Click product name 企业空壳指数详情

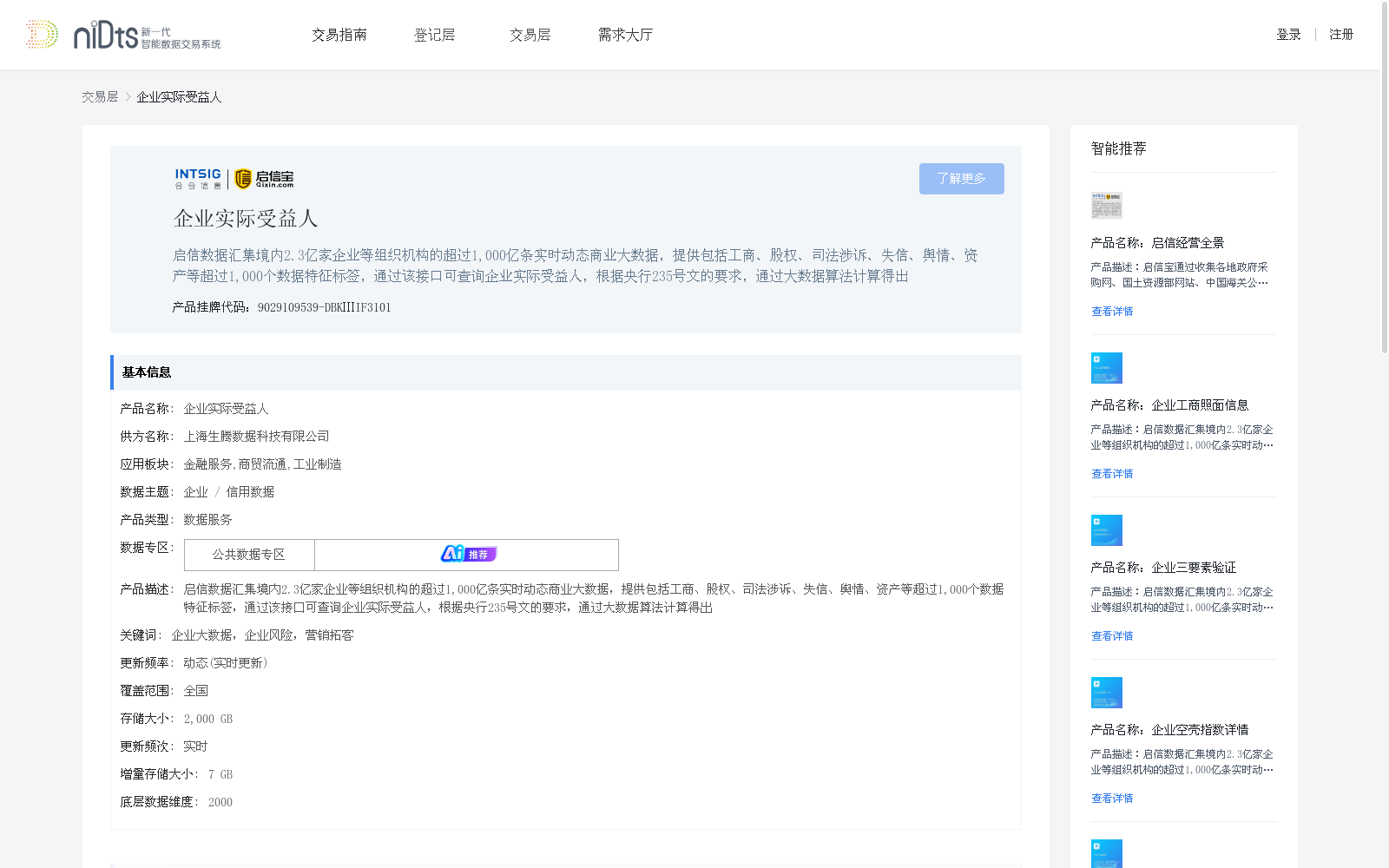pyautogui.click(x=1200, y=730)
